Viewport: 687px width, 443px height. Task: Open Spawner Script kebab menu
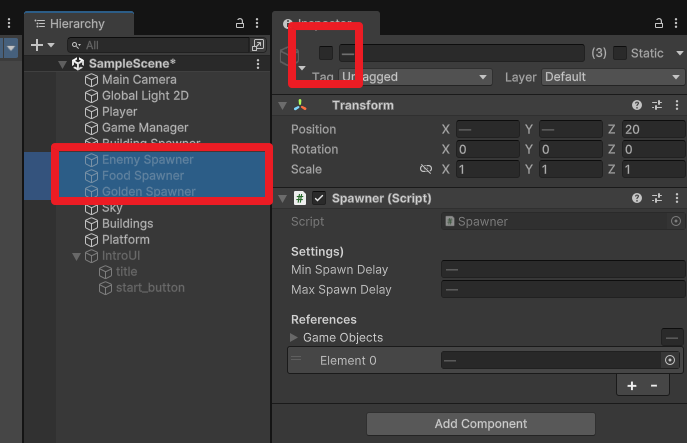click(x=677, y=198)
